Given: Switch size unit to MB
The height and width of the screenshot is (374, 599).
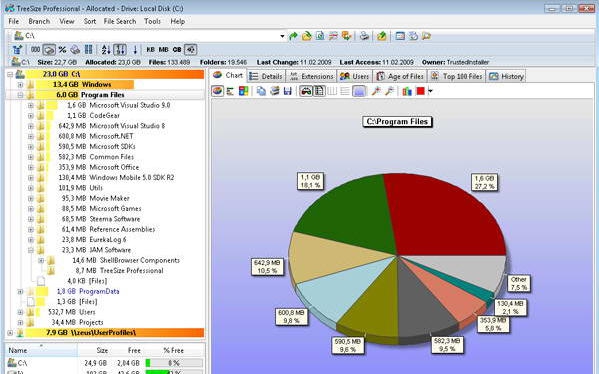Looking at the screenshot, I should [164, 50].
